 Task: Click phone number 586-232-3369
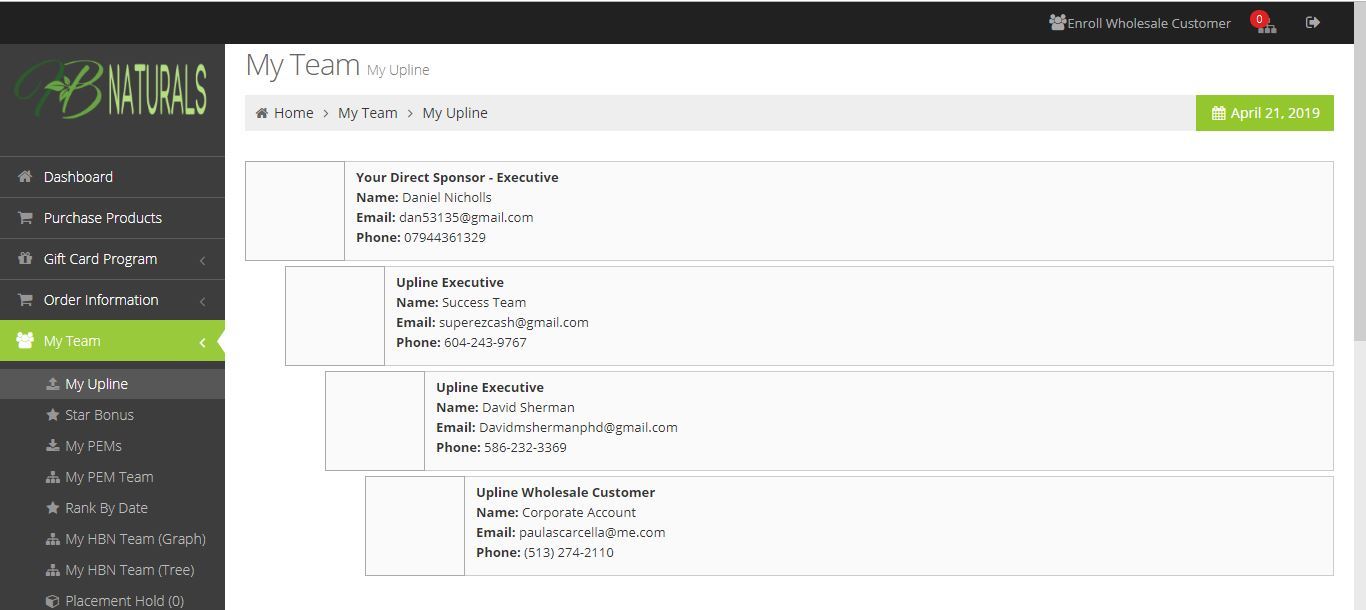(525, 447)
